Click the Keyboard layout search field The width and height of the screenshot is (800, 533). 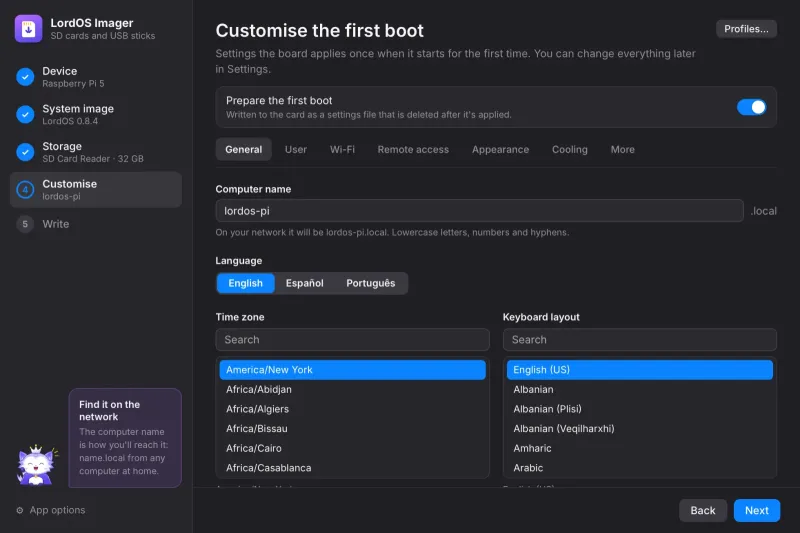640,340
